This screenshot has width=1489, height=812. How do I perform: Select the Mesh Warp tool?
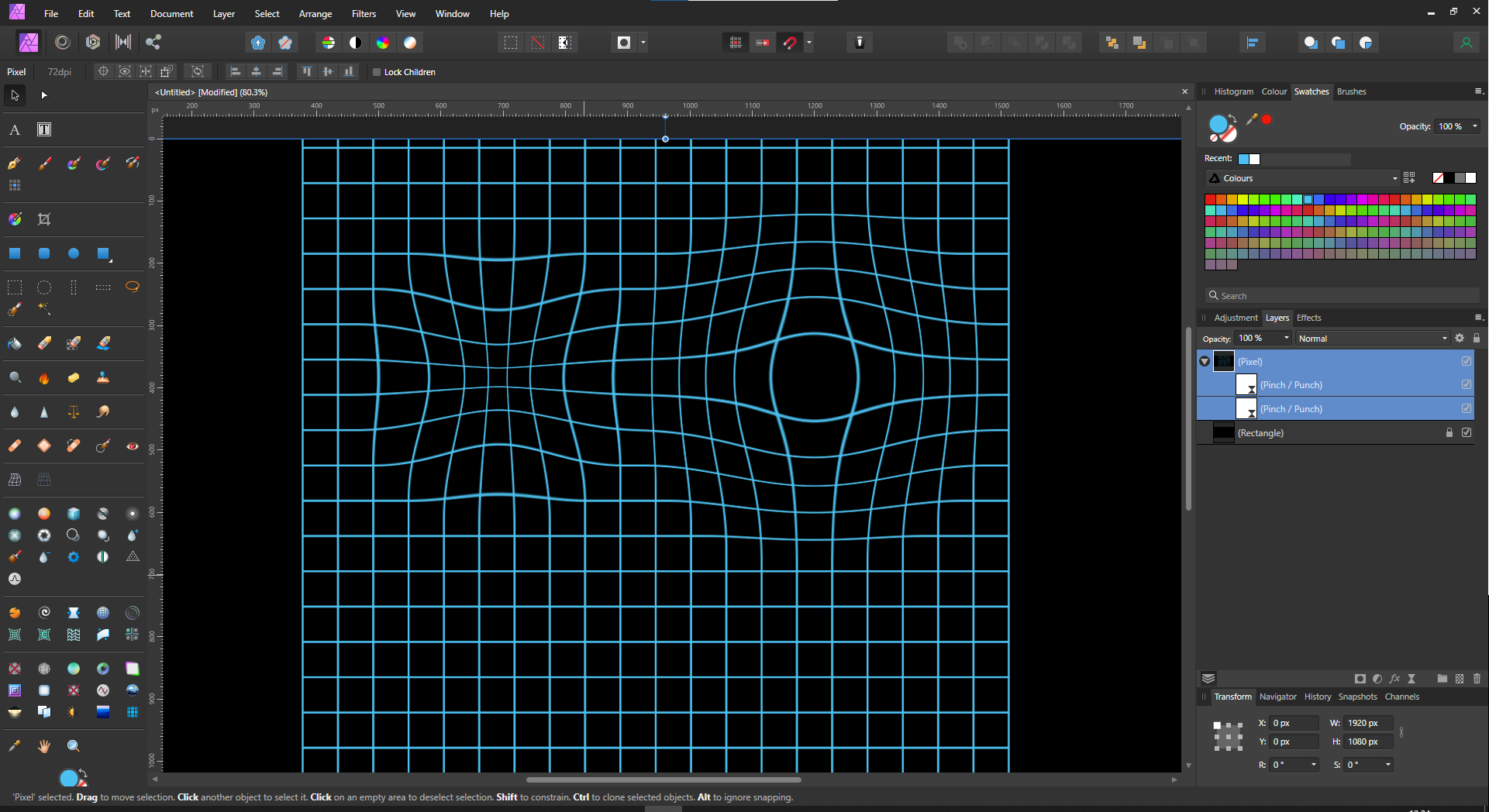point(15,480)
